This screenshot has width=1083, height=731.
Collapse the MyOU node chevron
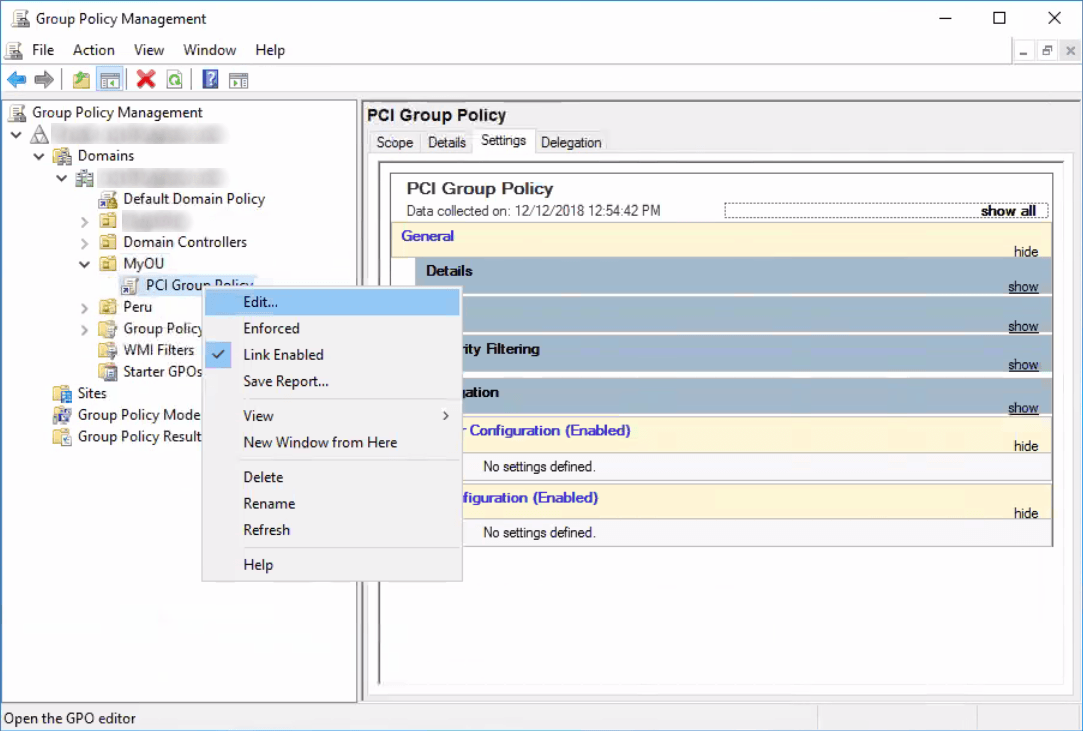click(x=84, y=264)
